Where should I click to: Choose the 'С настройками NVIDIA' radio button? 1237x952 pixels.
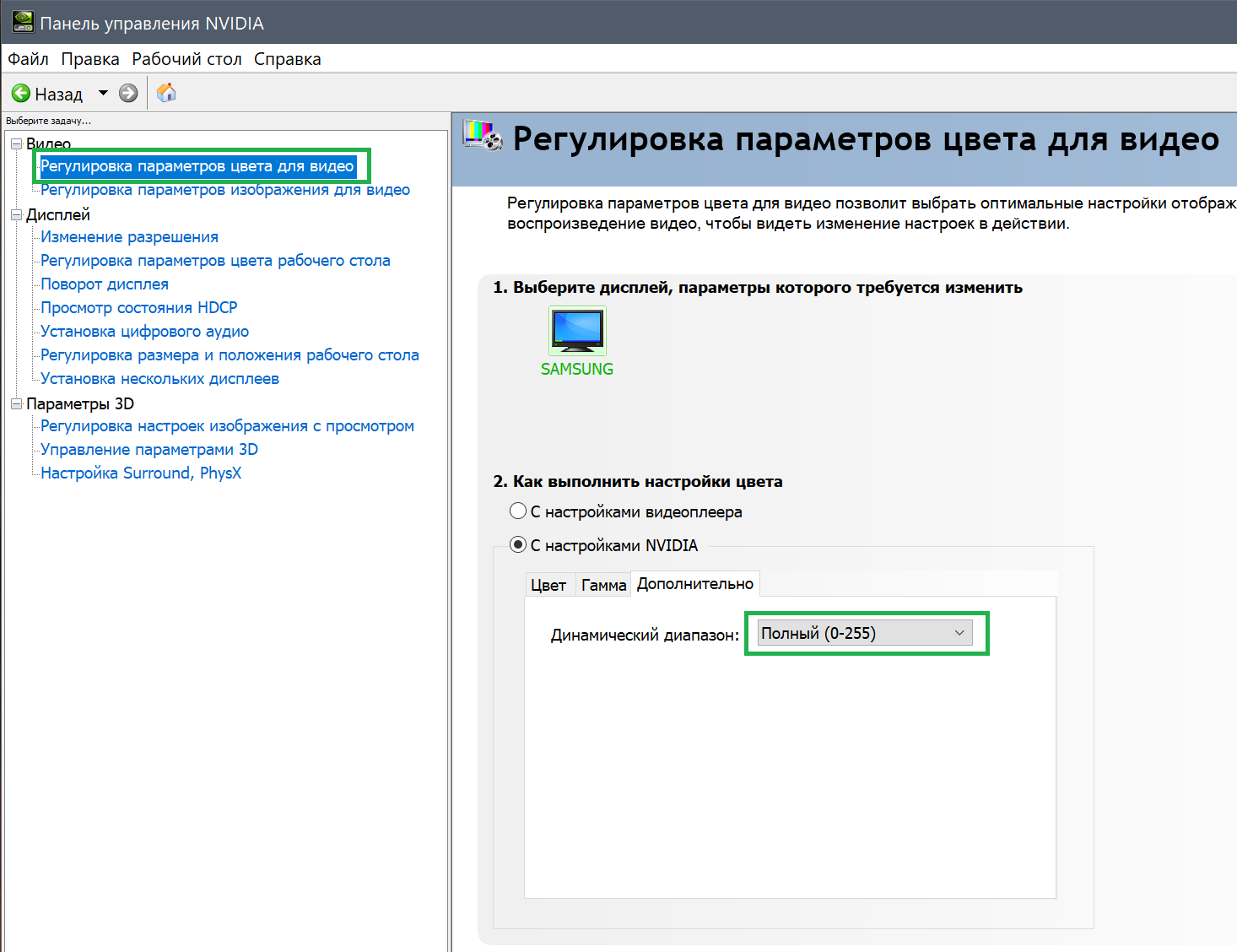pos(518,545)
